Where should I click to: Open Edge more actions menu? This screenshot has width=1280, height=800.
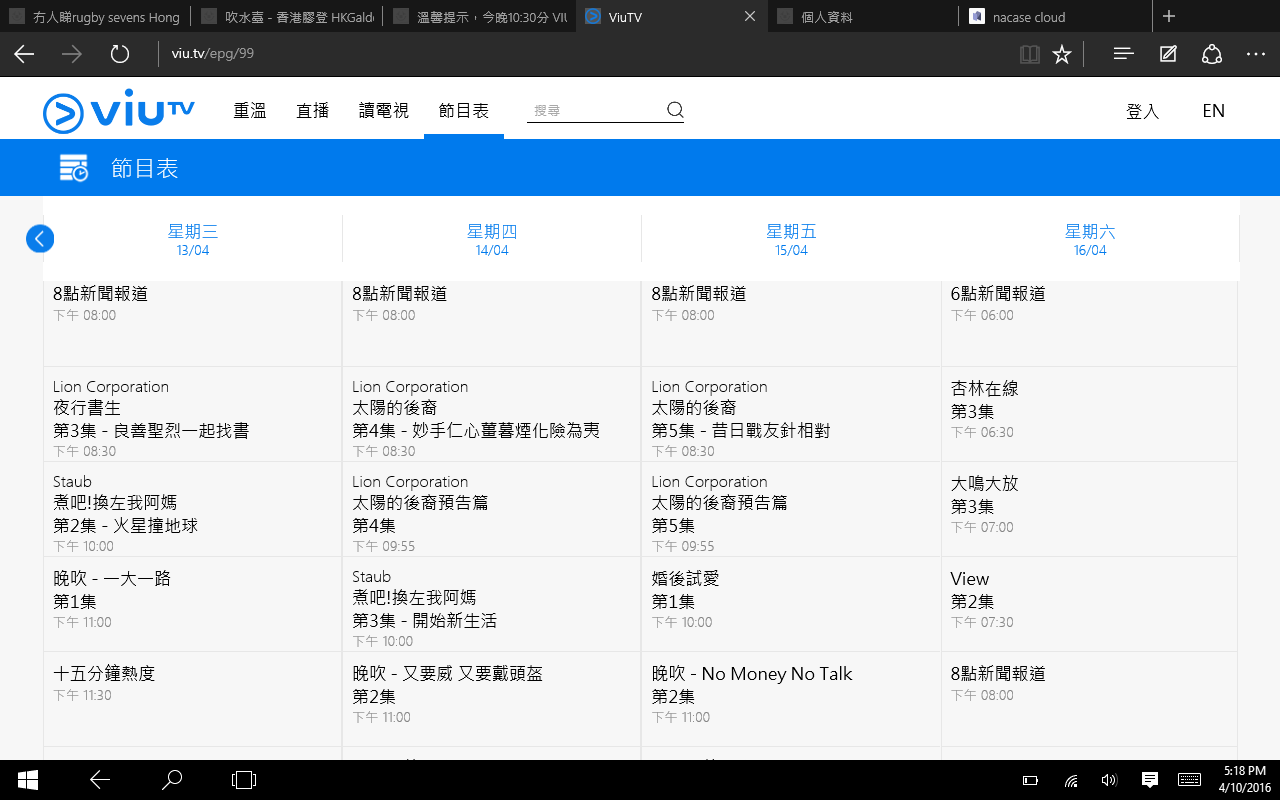[x=1256, y=54]
